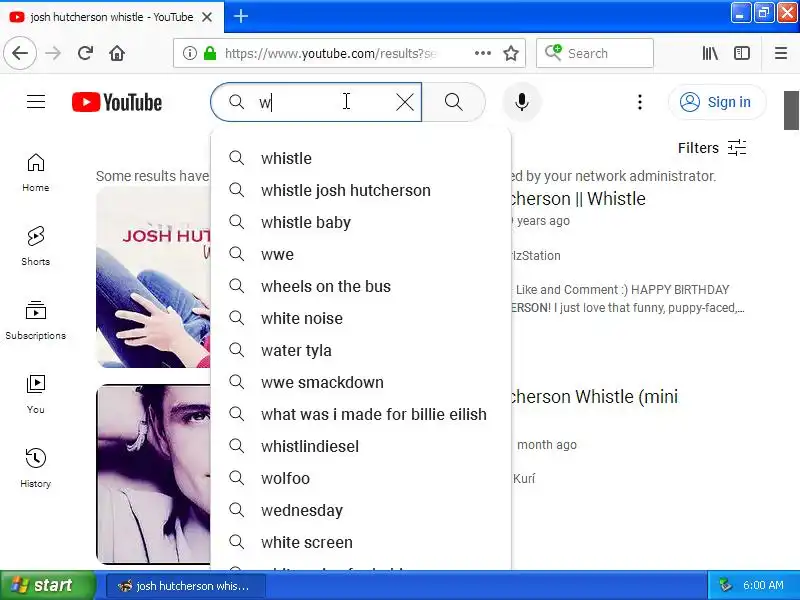This screenshot has width=800, height=600.
Task: Click the green padlock security icon
Action: point(210,53)
